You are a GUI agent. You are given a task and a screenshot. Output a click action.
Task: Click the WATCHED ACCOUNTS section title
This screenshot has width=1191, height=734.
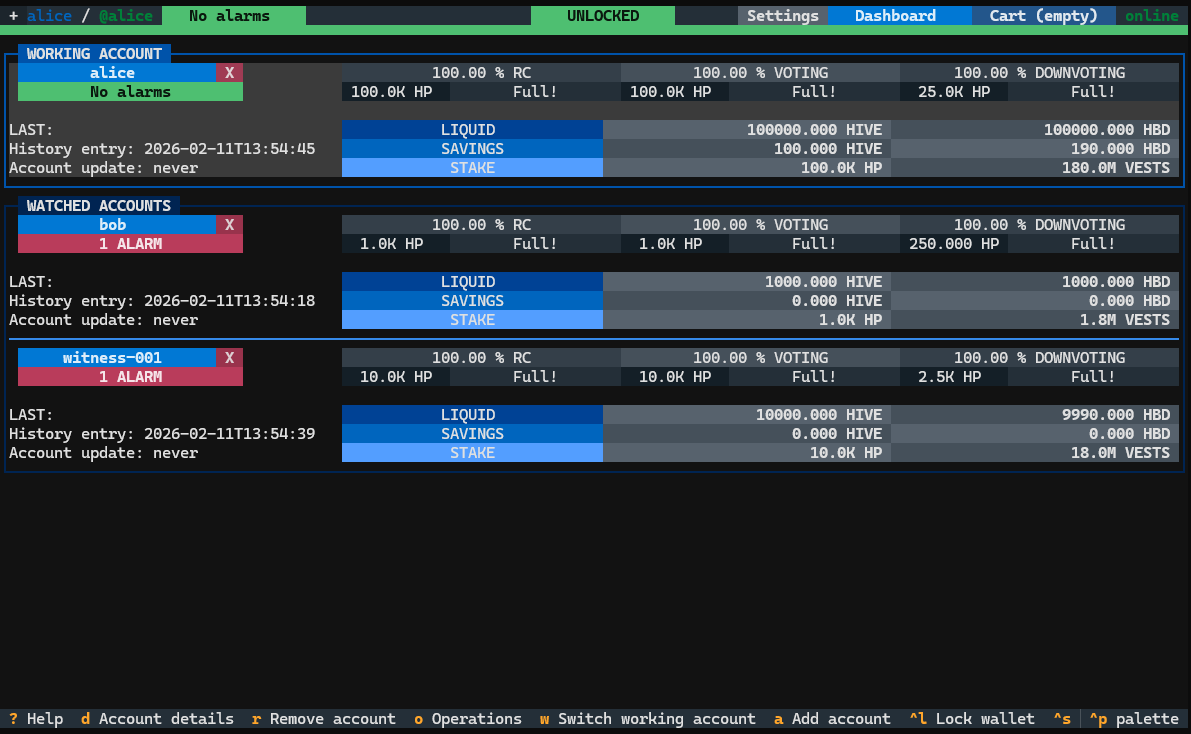click(99, 205)
